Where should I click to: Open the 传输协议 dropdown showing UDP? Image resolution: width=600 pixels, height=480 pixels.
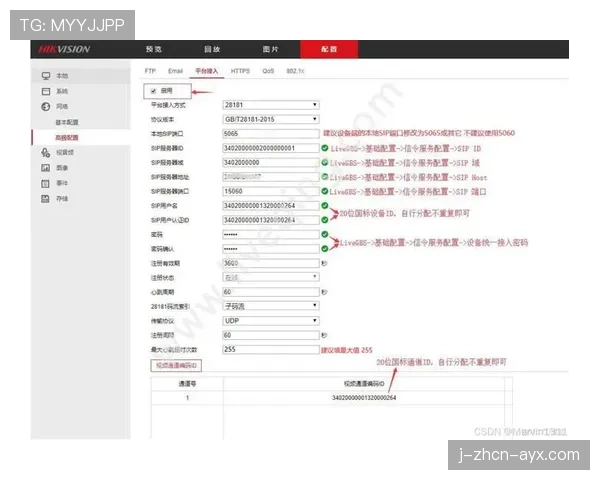271,320
